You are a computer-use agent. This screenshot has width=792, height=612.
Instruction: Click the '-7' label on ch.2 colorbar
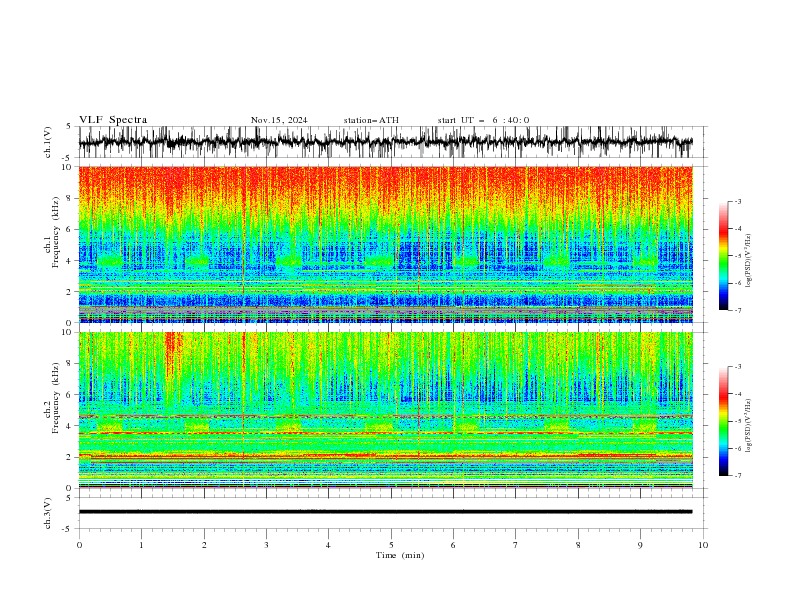tap(737, 475)
